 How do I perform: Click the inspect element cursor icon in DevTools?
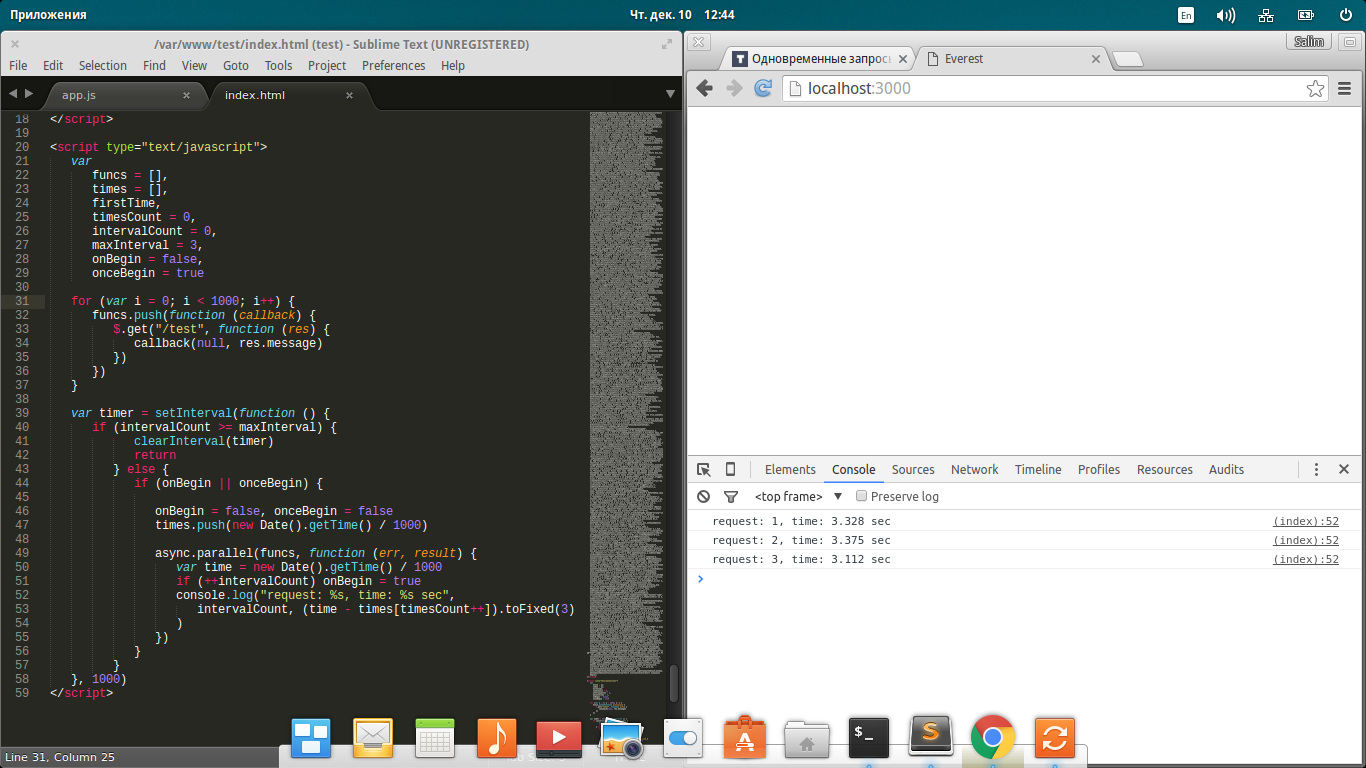[704, 469]
